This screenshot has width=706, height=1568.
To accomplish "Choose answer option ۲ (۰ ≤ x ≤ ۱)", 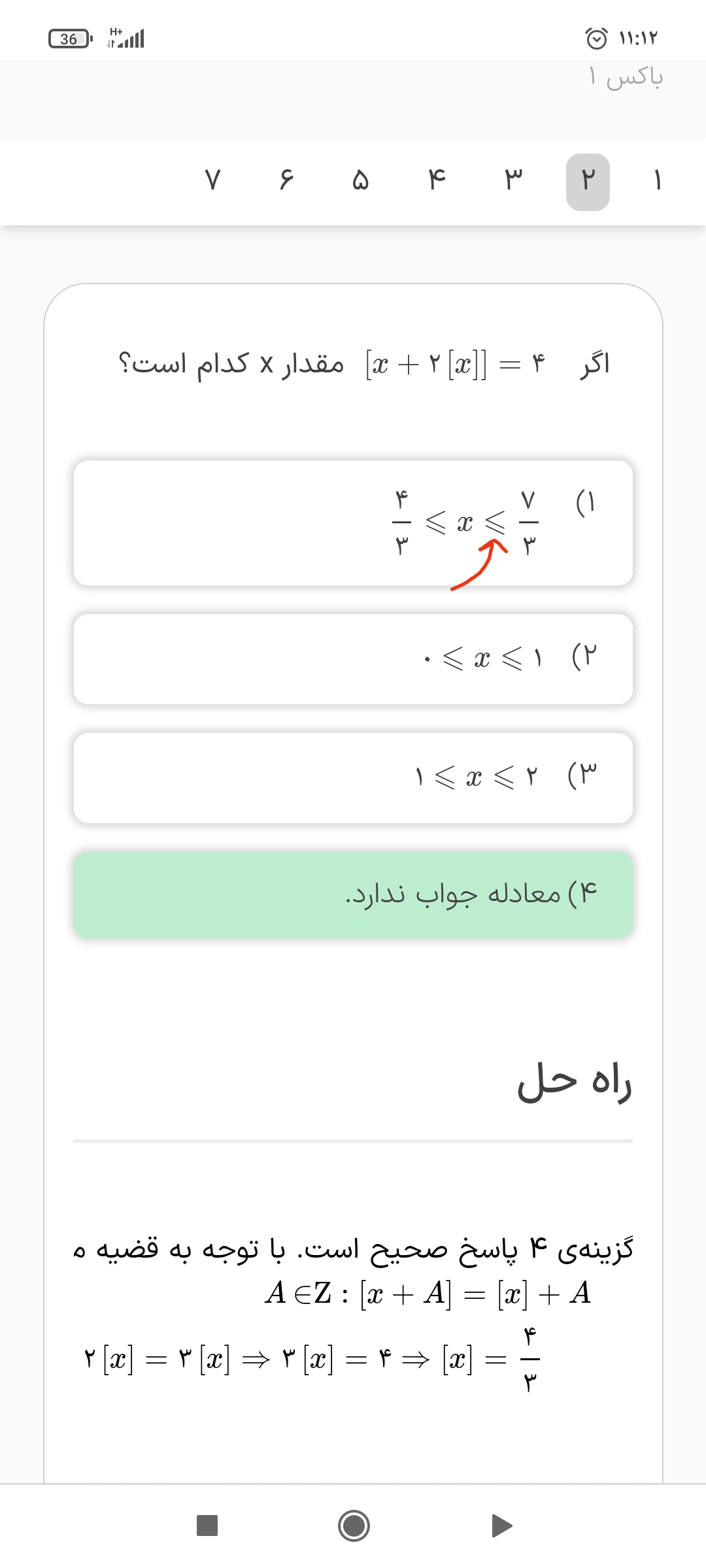I will [x=353, y=659].
